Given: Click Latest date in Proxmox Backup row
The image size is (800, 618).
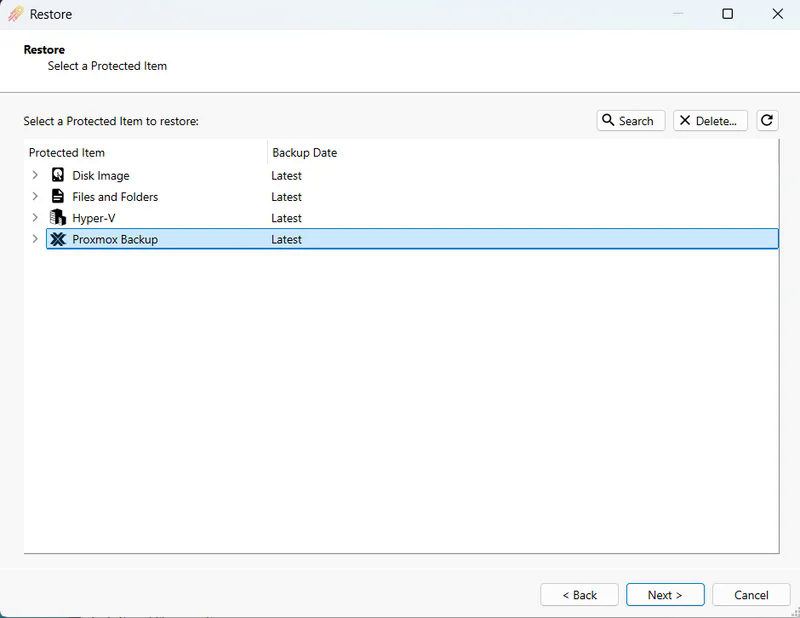Looking at the screenshot, I should tap(286, 239).
